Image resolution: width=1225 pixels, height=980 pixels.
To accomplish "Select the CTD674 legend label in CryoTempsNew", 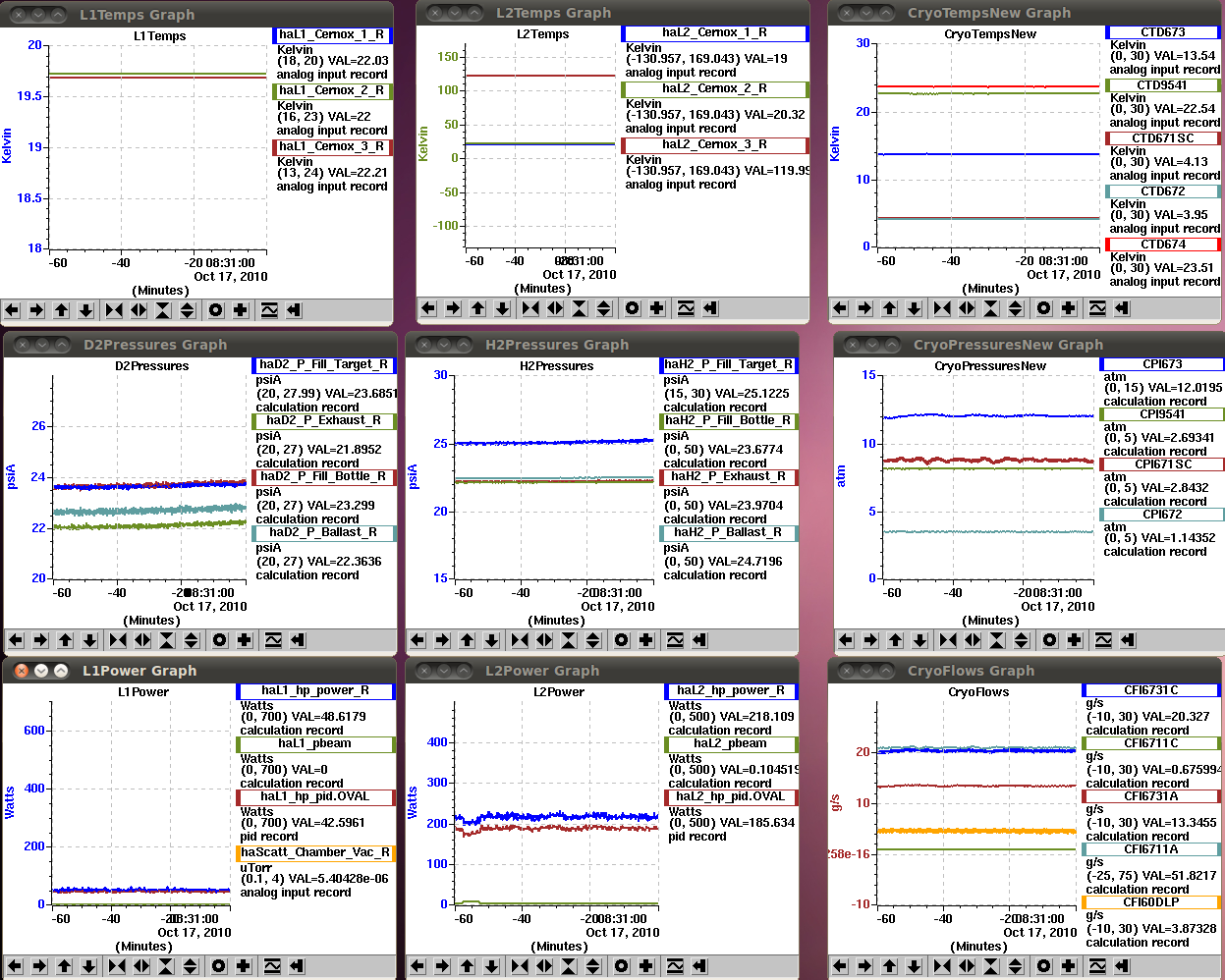I will point(1162,245).
